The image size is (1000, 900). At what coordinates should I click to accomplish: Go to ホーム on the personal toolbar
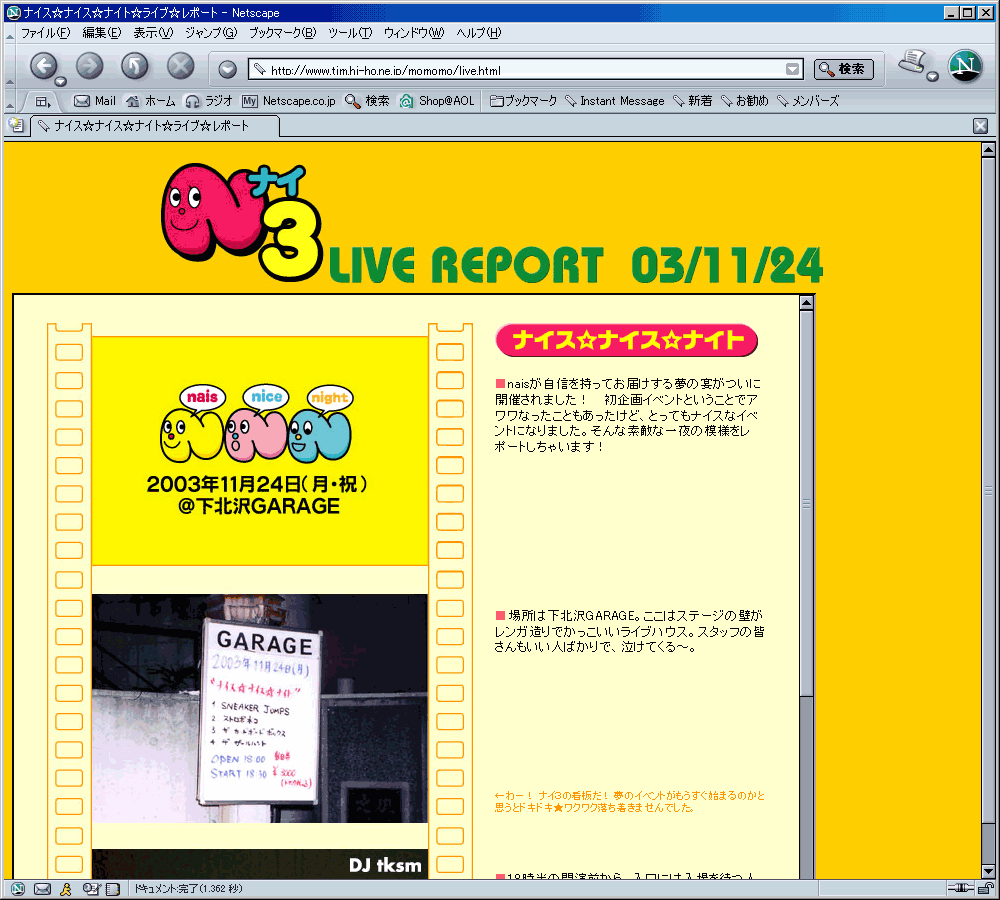(150, 101)
